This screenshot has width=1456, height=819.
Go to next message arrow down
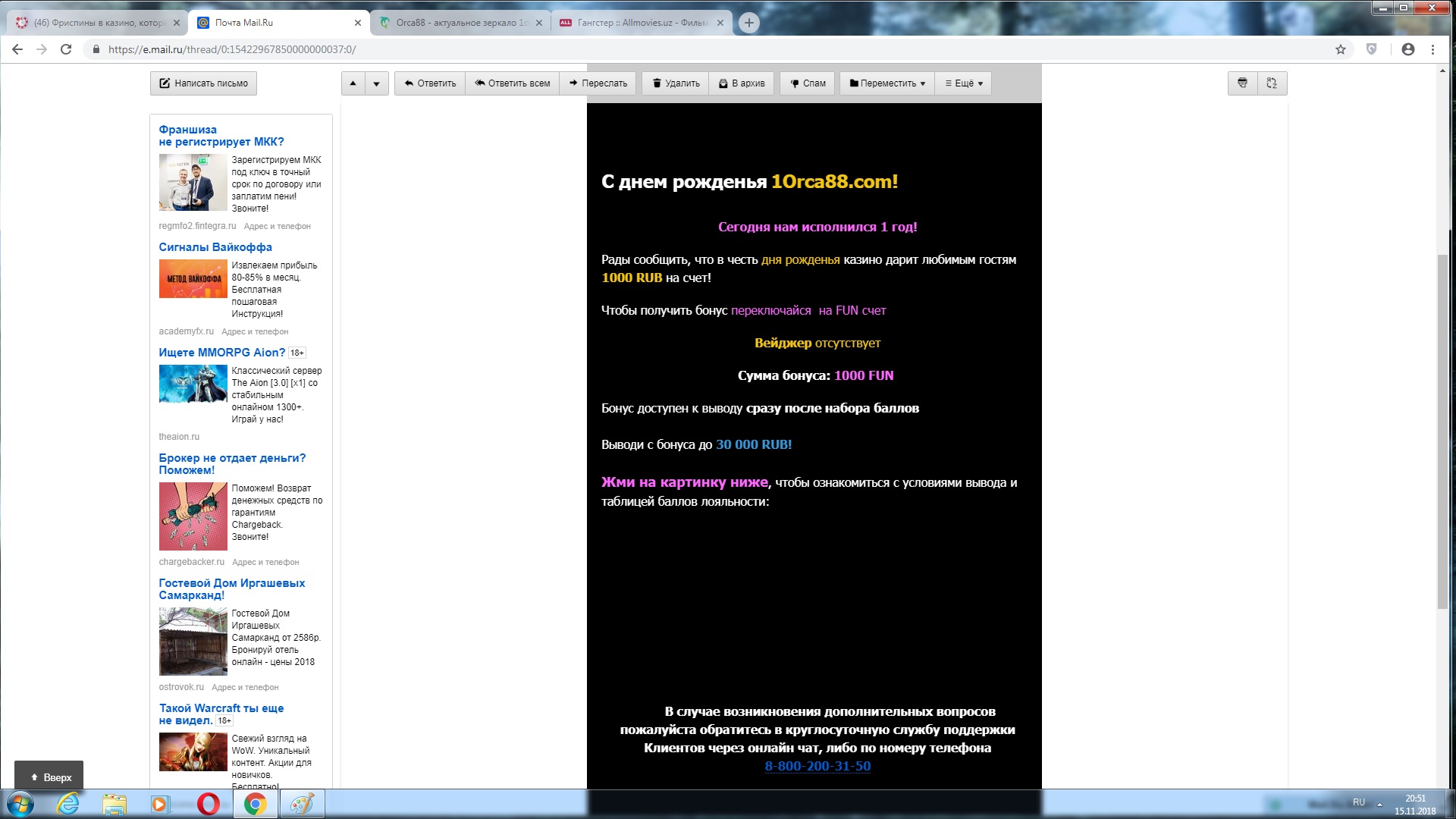[377, 83]
